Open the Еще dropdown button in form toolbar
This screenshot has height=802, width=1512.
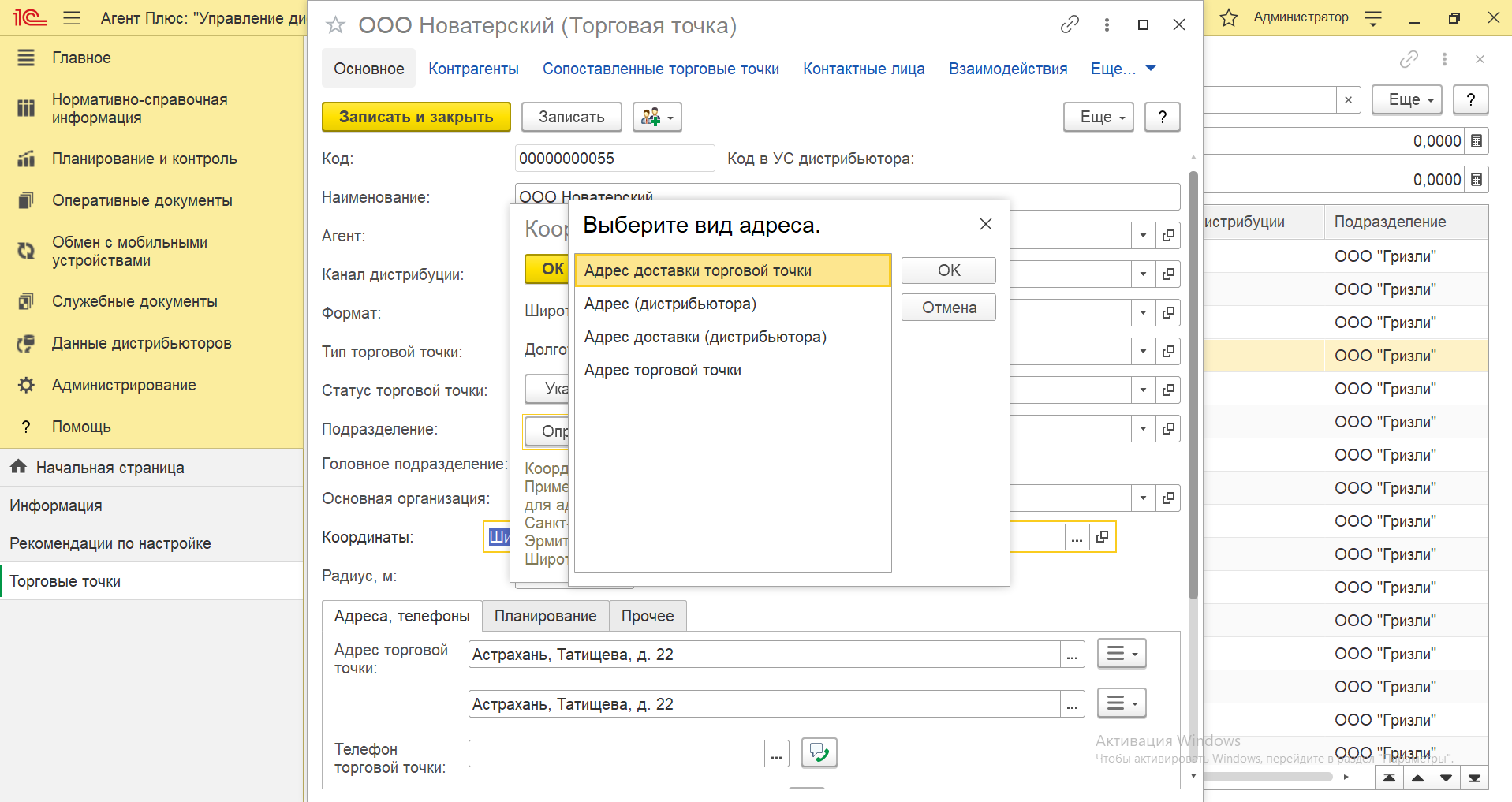click(x=1098, y=118)
